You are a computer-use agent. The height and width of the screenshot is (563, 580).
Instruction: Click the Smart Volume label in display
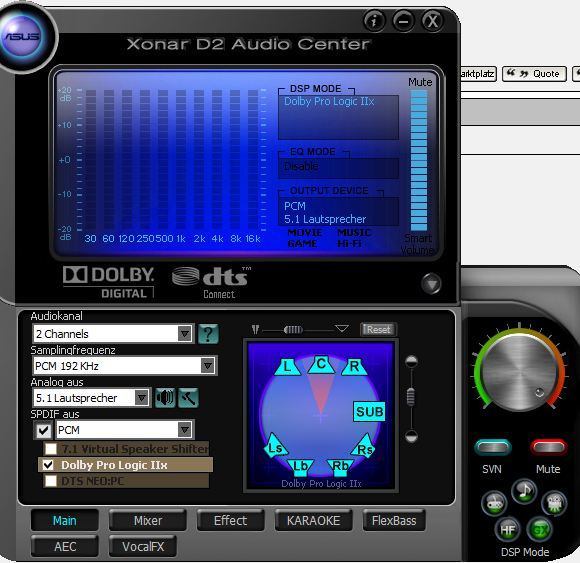418,244
